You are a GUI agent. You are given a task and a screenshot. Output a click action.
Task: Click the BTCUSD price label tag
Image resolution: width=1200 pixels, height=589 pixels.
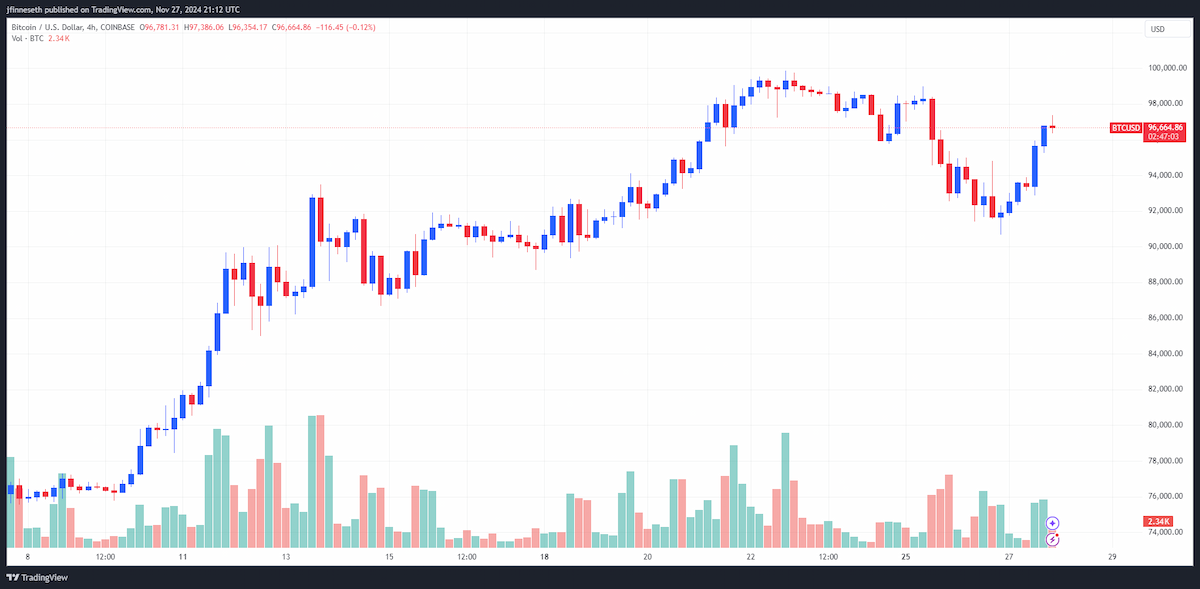(1126, 128)
